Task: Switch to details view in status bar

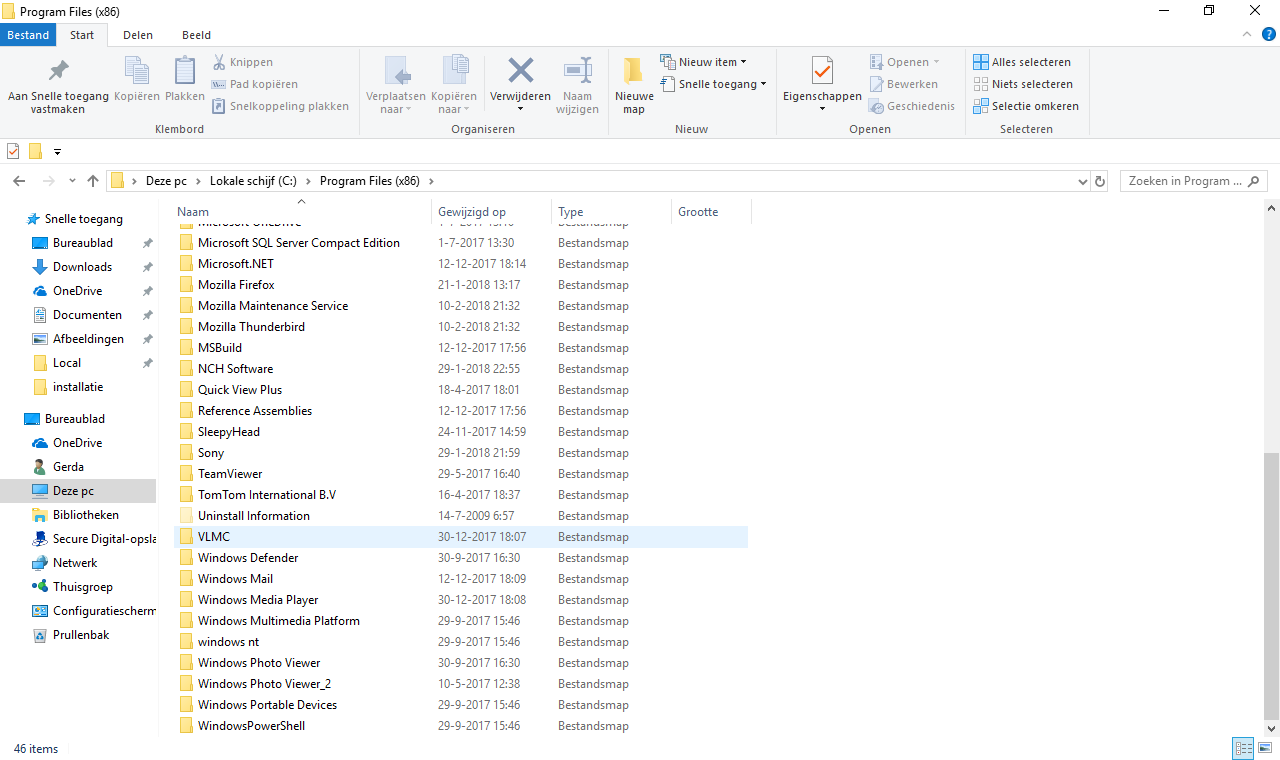Action: [1243, 749]
